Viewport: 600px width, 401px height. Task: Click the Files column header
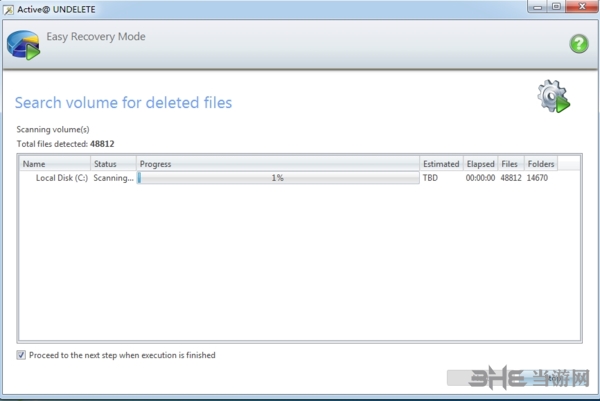(511, 164)
